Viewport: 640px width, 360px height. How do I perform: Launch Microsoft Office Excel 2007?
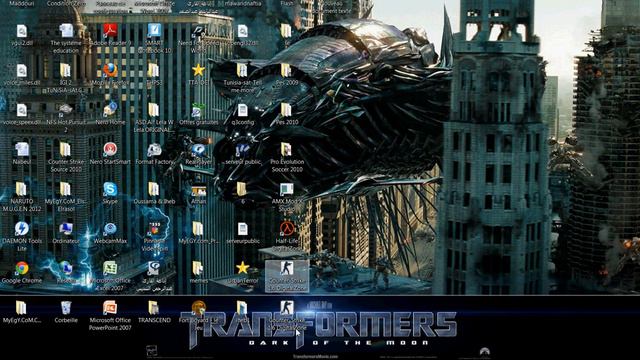[x=110, y=268]
